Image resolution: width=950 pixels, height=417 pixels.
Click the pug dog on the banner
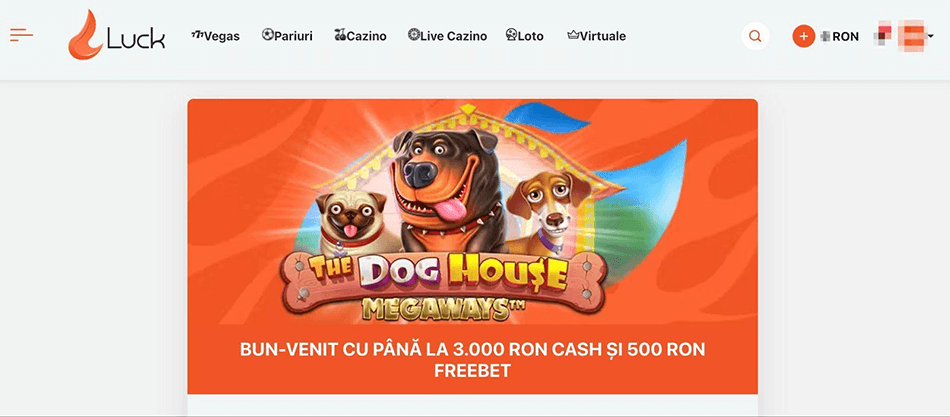[353, 223]
